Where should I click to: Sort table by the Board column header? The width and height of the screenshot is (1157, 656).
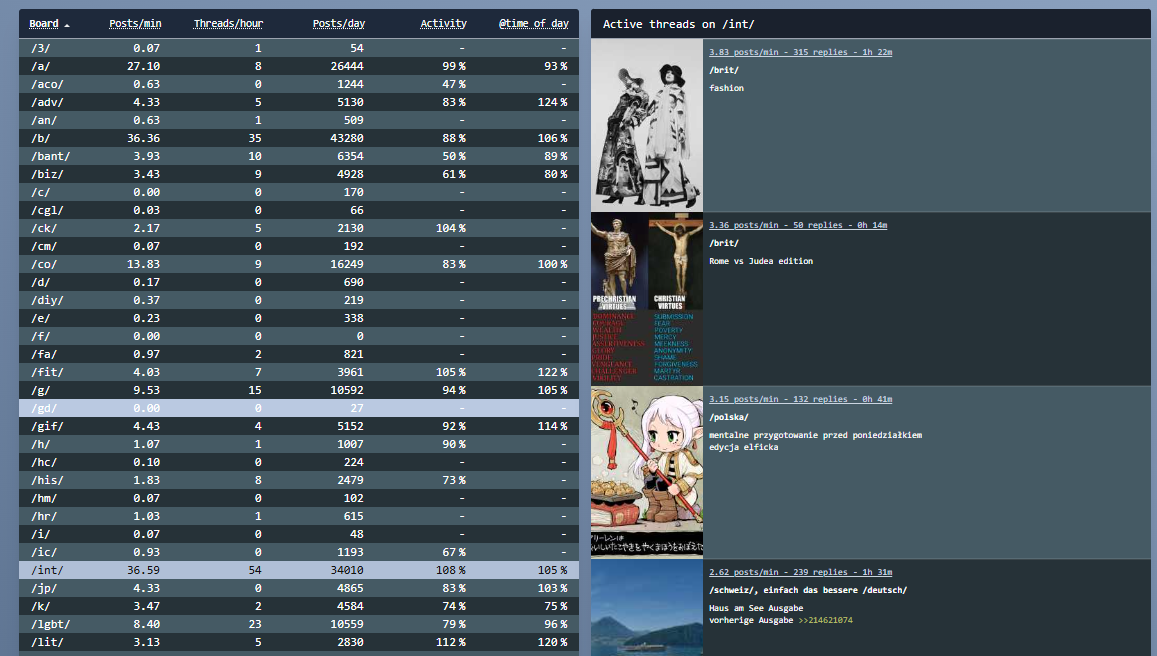[44, 24]
